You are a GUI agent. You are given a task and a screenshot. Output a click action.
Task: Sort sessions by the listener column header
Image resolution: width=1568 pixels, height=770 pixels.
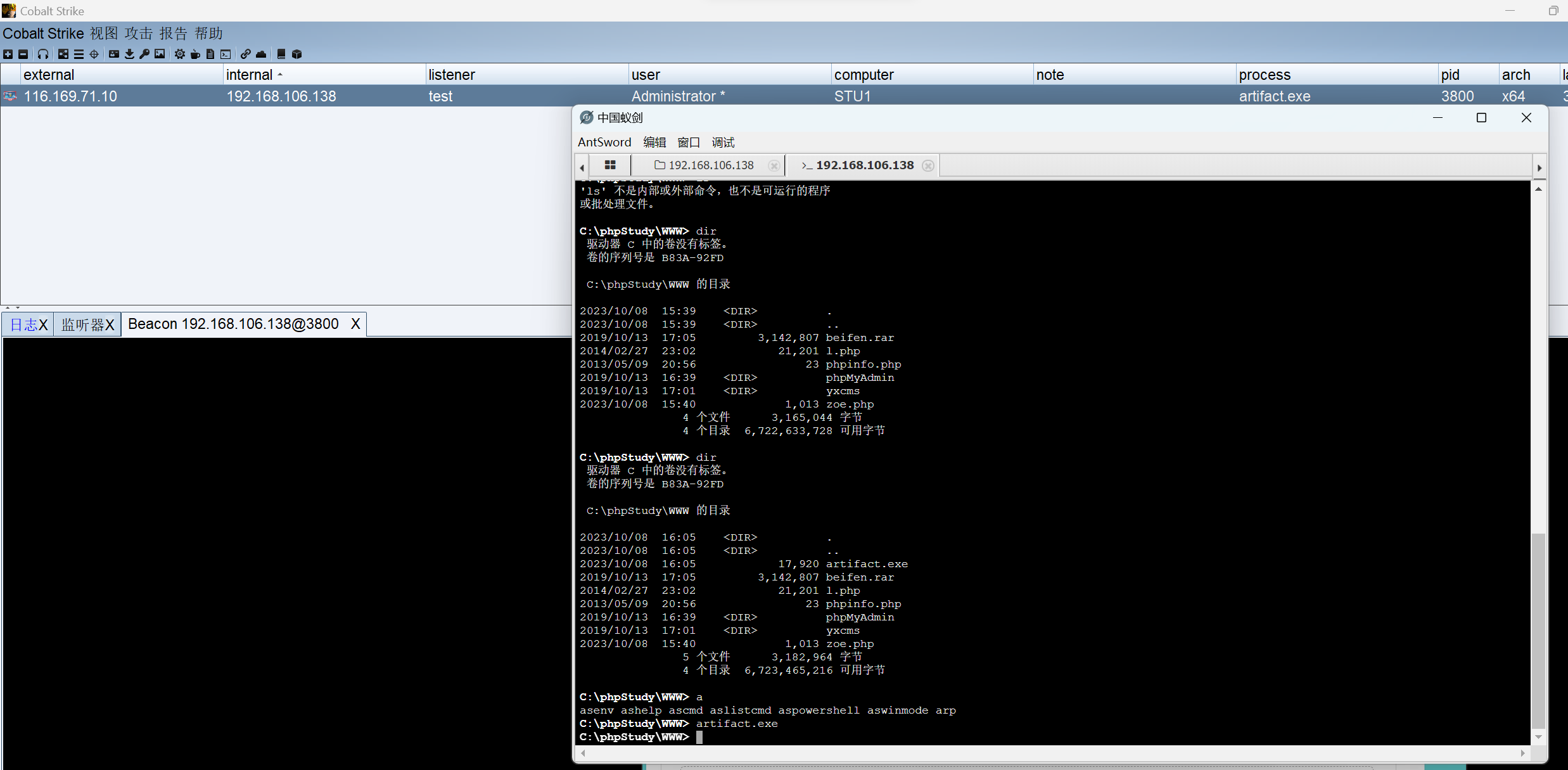click(x=527, y=75)
